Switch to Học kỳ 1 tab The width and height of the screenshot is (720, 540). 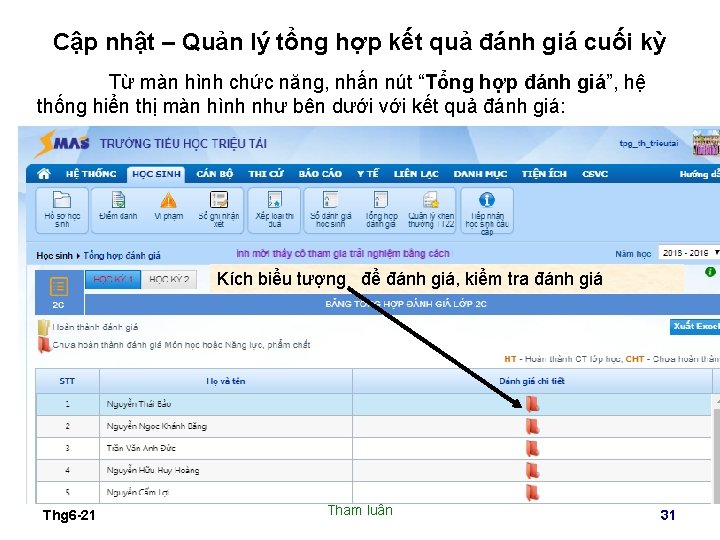[x=113, y=279]
